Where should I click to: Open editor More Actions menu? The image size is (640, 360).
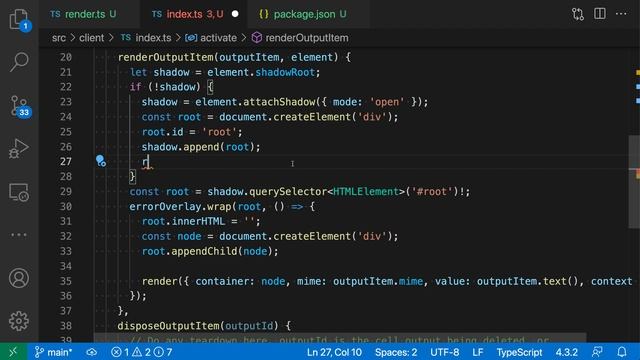[x=621, y=14]
